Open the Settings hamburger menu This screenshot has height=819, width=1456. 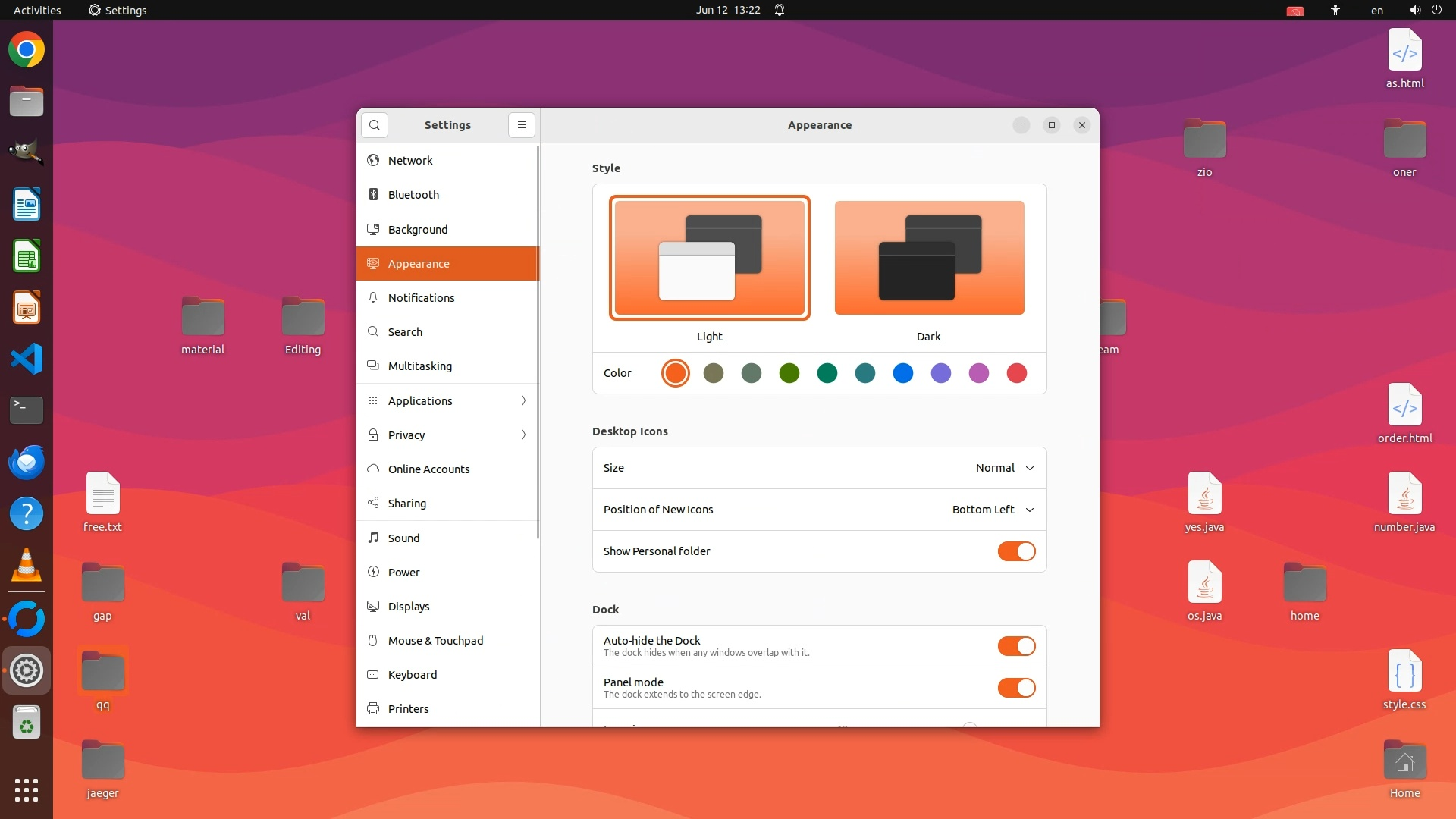pyautogui.click(x=522, y=125)
